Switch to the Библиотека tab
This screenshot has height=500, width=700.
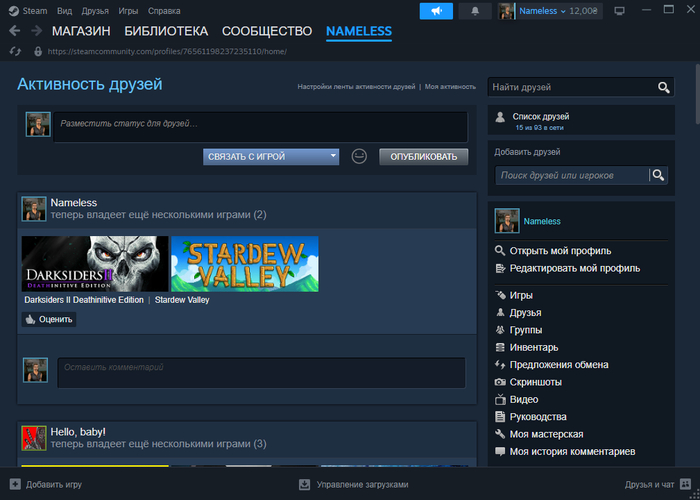(x=166, y=31)
